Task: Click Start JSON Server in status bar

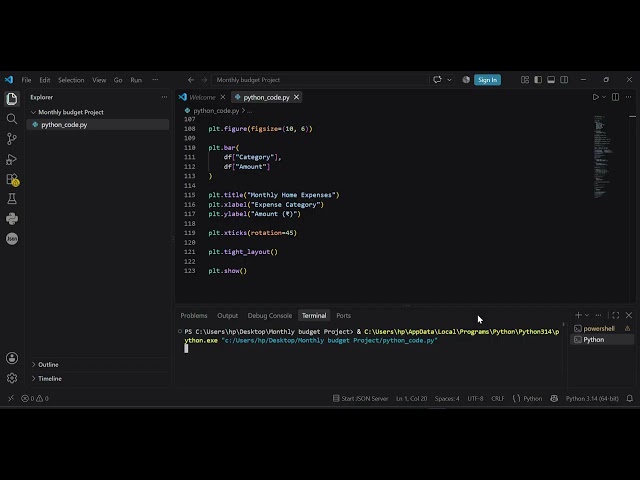Action: [360, 398]
